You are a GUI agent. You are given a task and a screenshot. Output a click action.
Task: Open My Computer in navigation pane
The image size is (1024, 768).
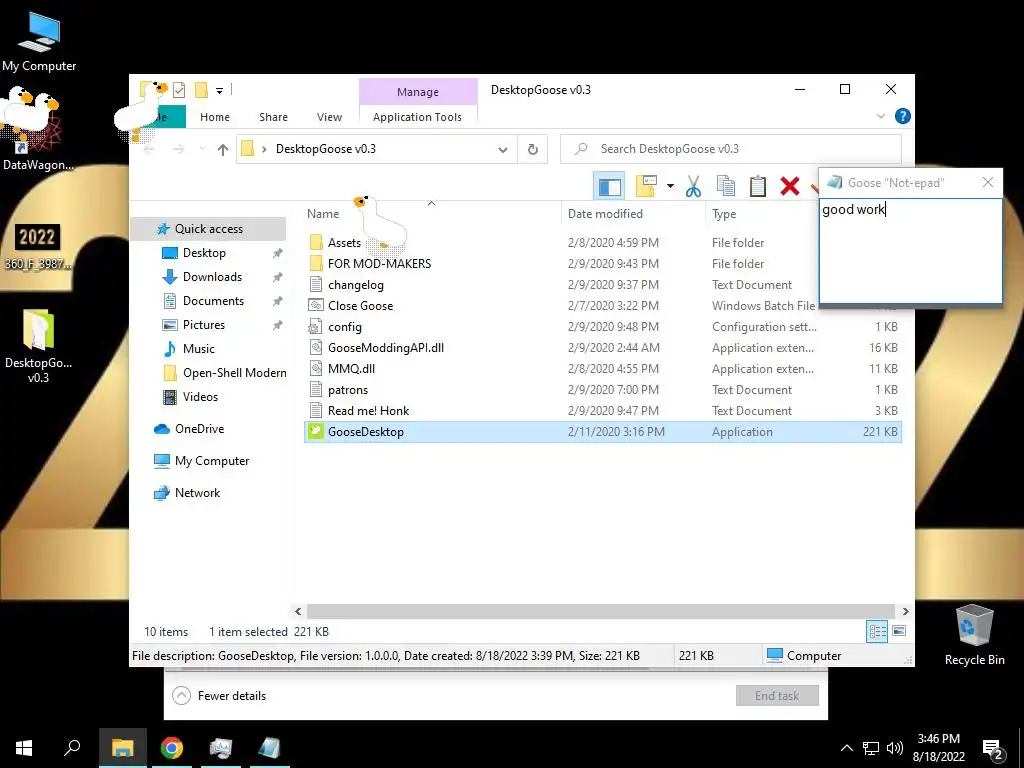[x=212, y=461]
